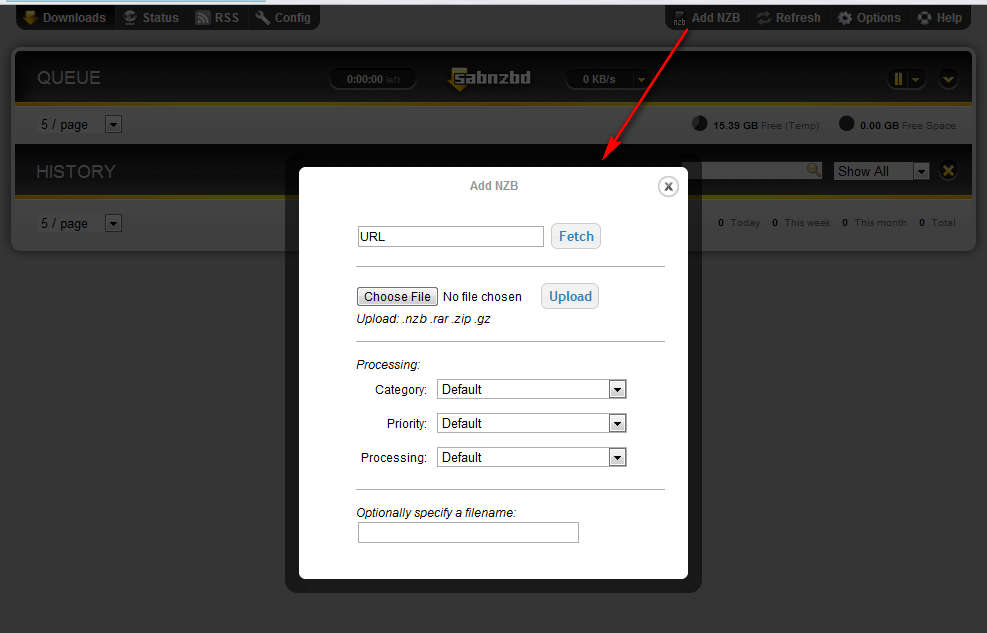Open the Category dropdown

(531, 389)
